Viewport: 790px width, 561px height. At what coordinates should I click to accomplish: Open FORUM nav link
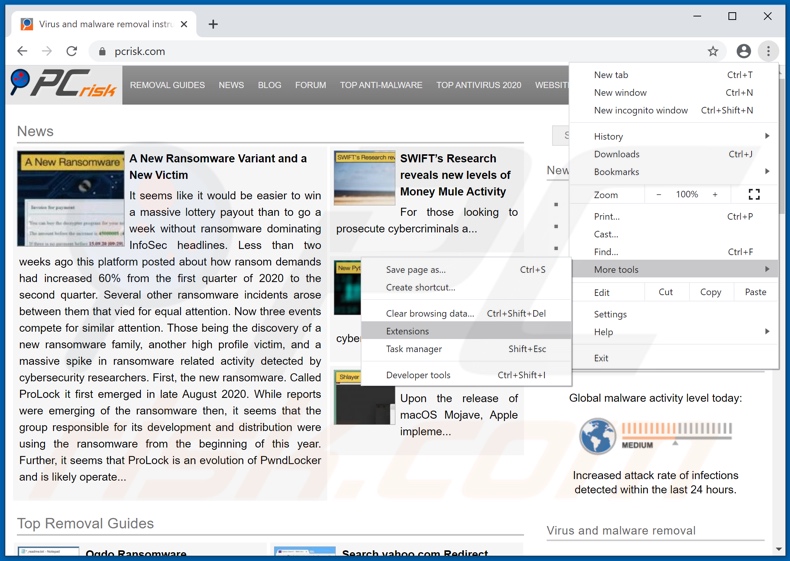tap(310, 85)
